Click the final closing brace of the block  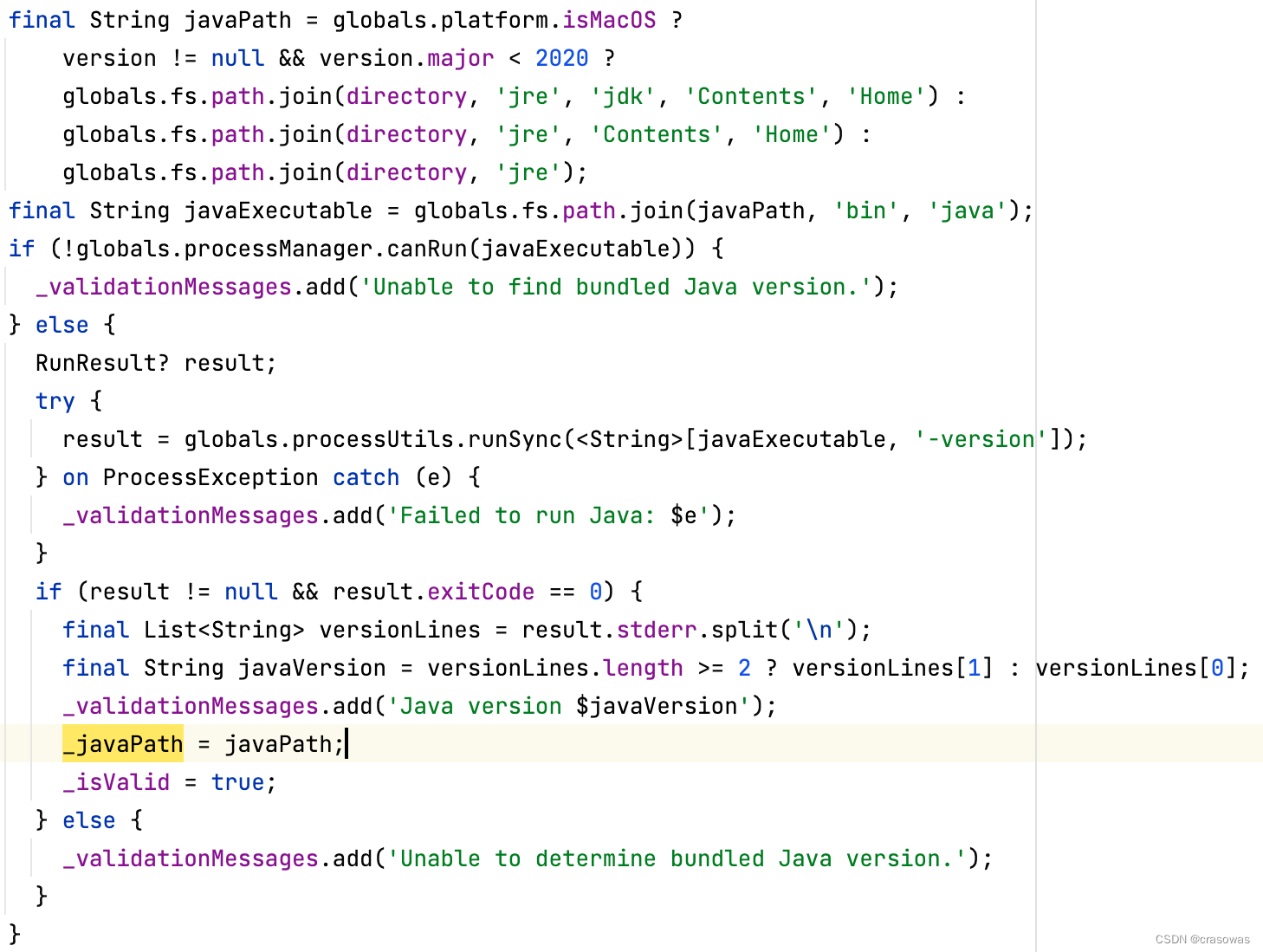(14, 935)
